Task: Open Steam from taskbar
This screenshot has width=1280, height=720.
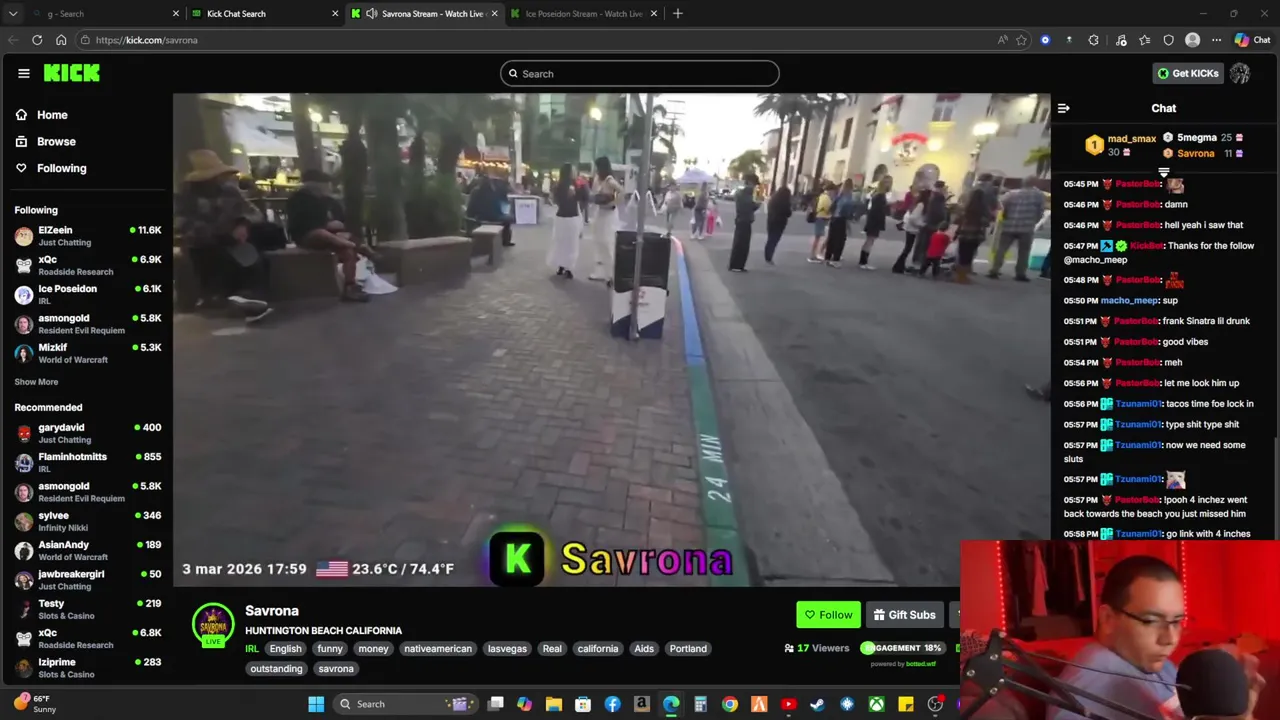Action: coord(817,704)
